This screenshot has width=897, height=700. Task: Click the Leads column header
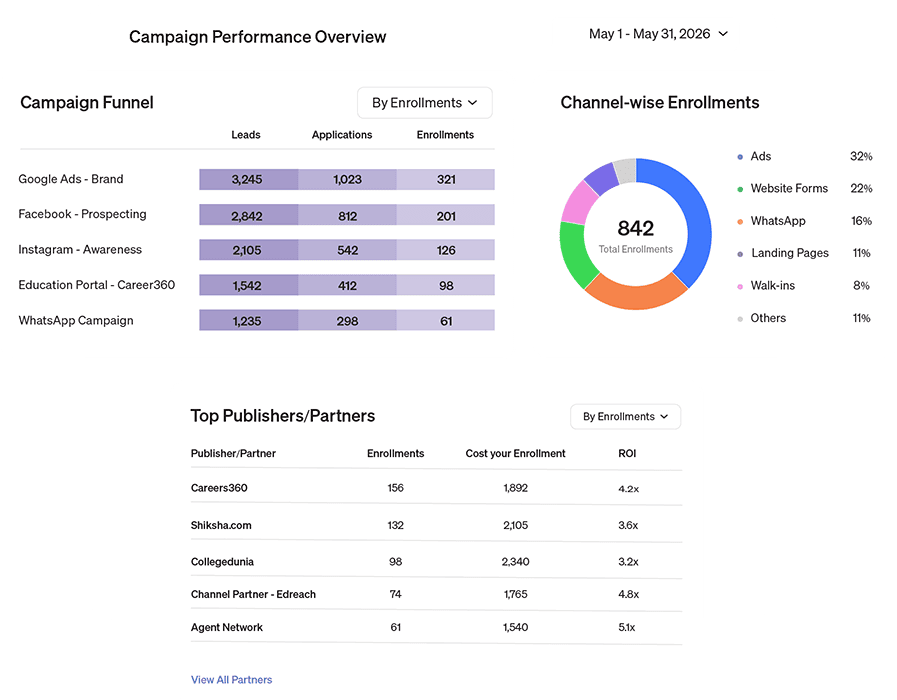(246, 135)
